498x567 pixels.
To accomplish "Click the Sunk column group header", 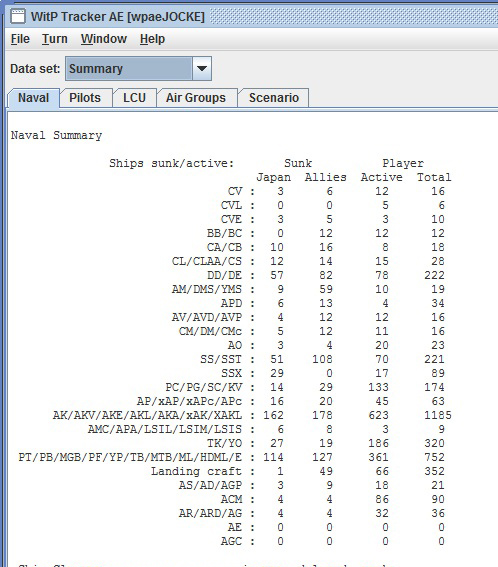I will (298, 163).
